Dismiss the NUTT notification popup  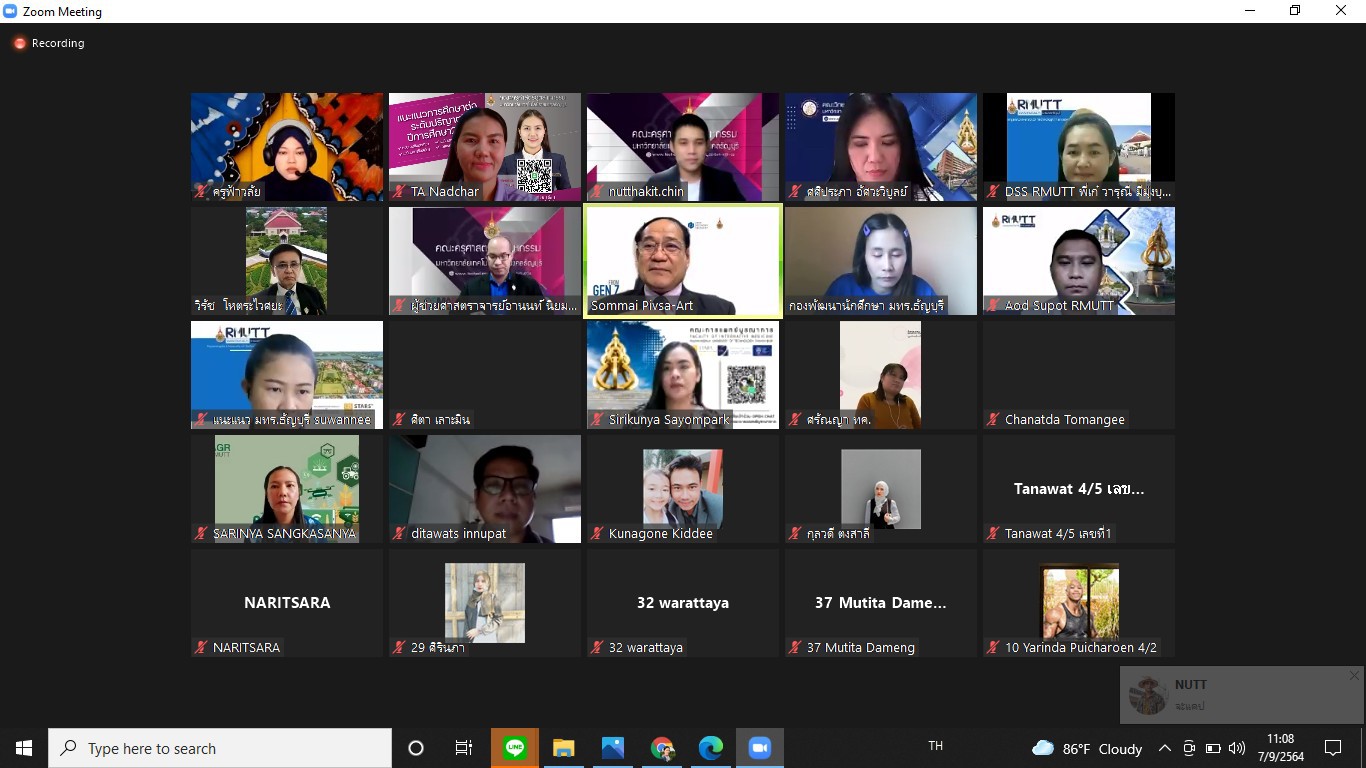tap(1354, 676)
